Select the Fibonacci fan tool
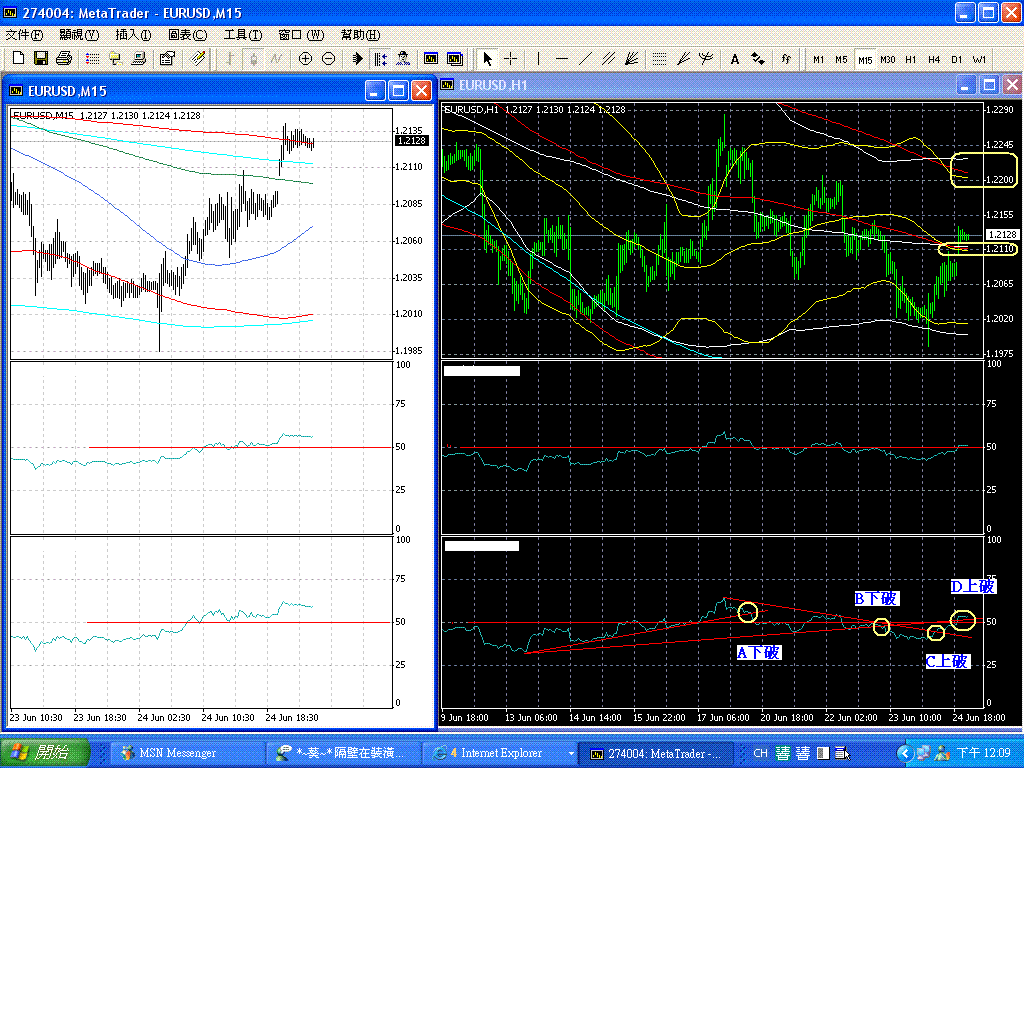 [683, 58]
